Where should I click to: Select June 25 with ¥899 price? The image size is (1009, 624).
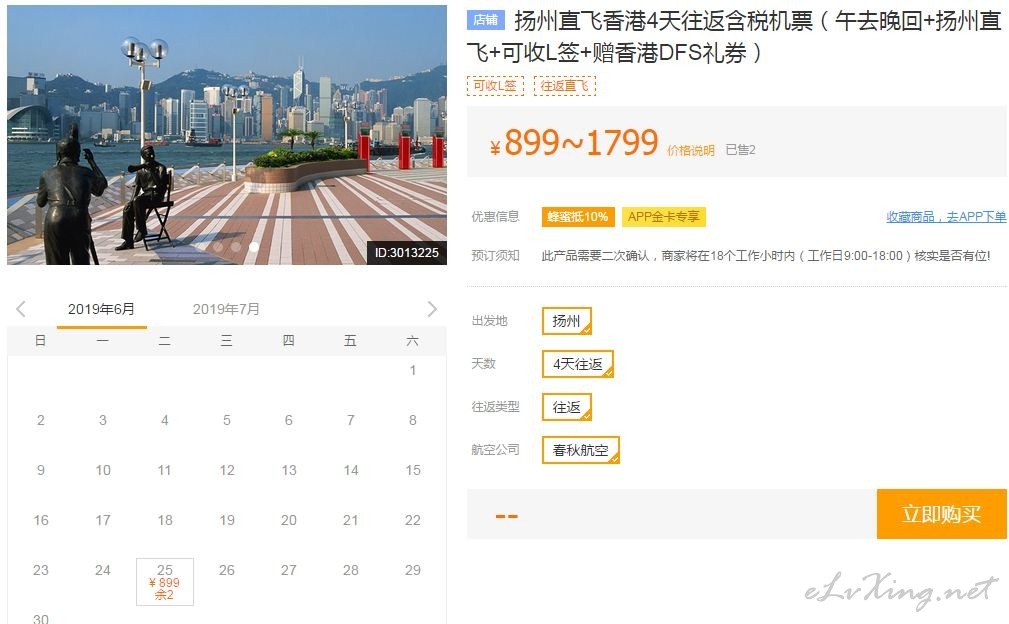click(165, 582)
